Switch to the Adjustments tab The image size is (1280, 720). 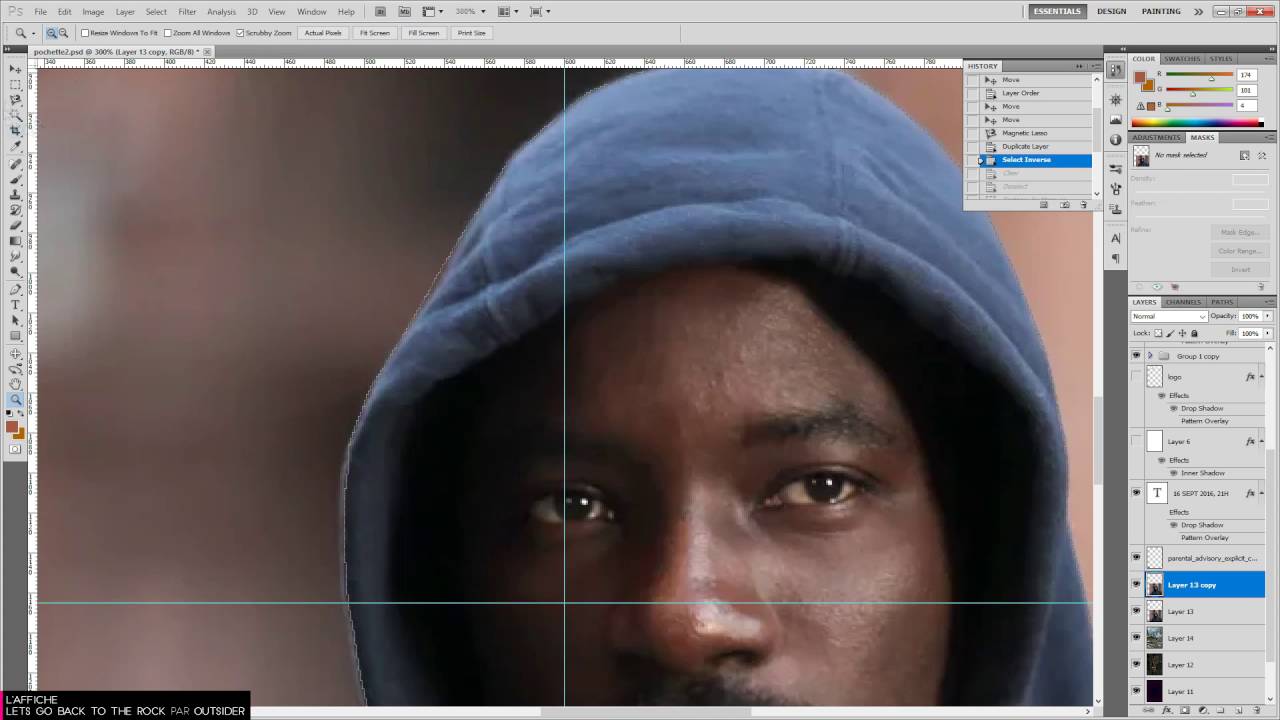[x=1157, y=137]
